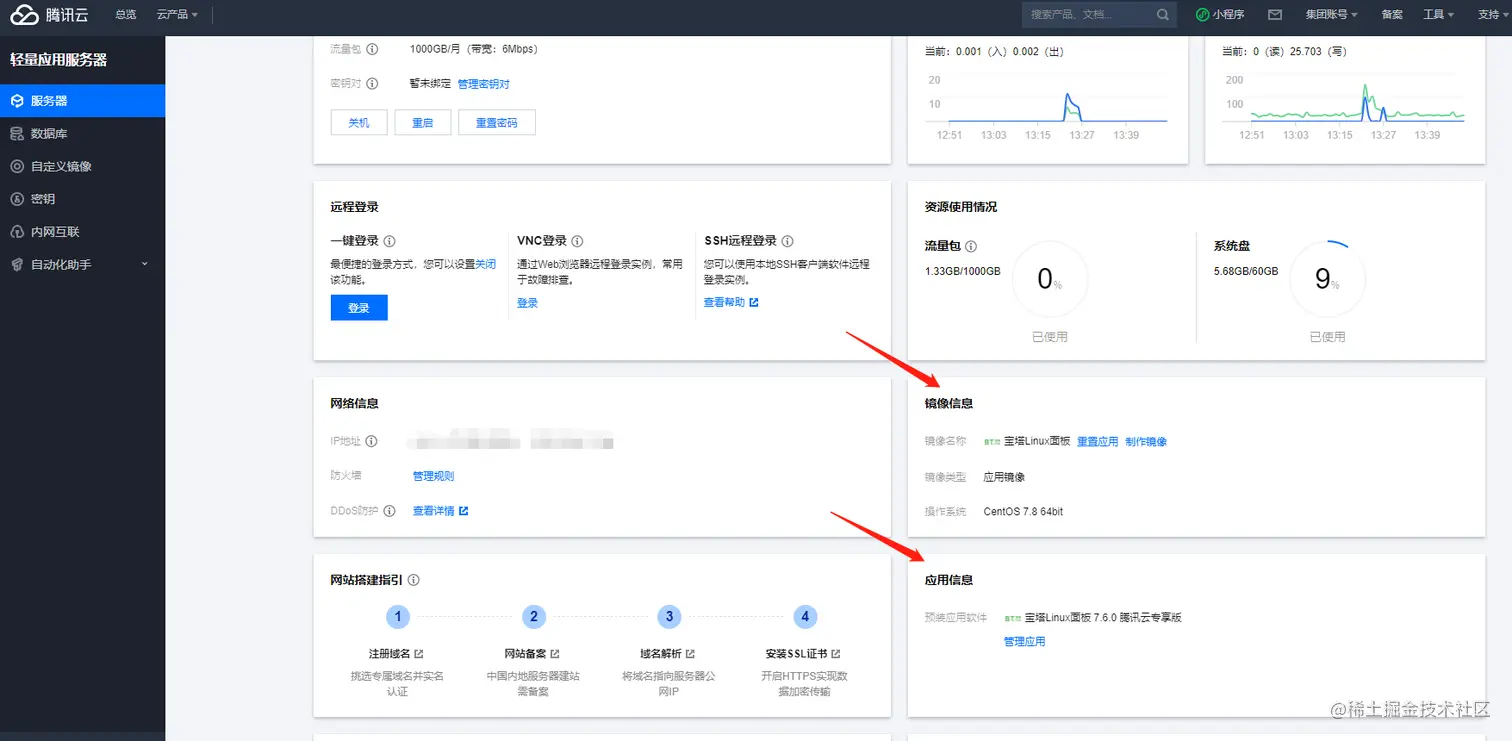Viewport: 1512px width, 741px height.
Task: Open 查看帮助 SSH help link
Action: pyautogui.click(x=731, y=302)
